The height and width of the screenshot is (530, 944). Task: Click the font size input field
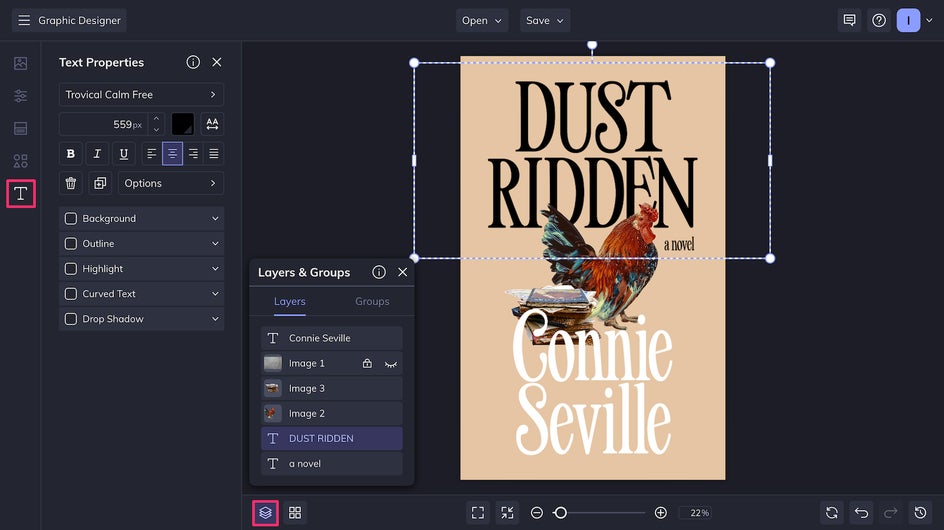(x=100, y=125)
